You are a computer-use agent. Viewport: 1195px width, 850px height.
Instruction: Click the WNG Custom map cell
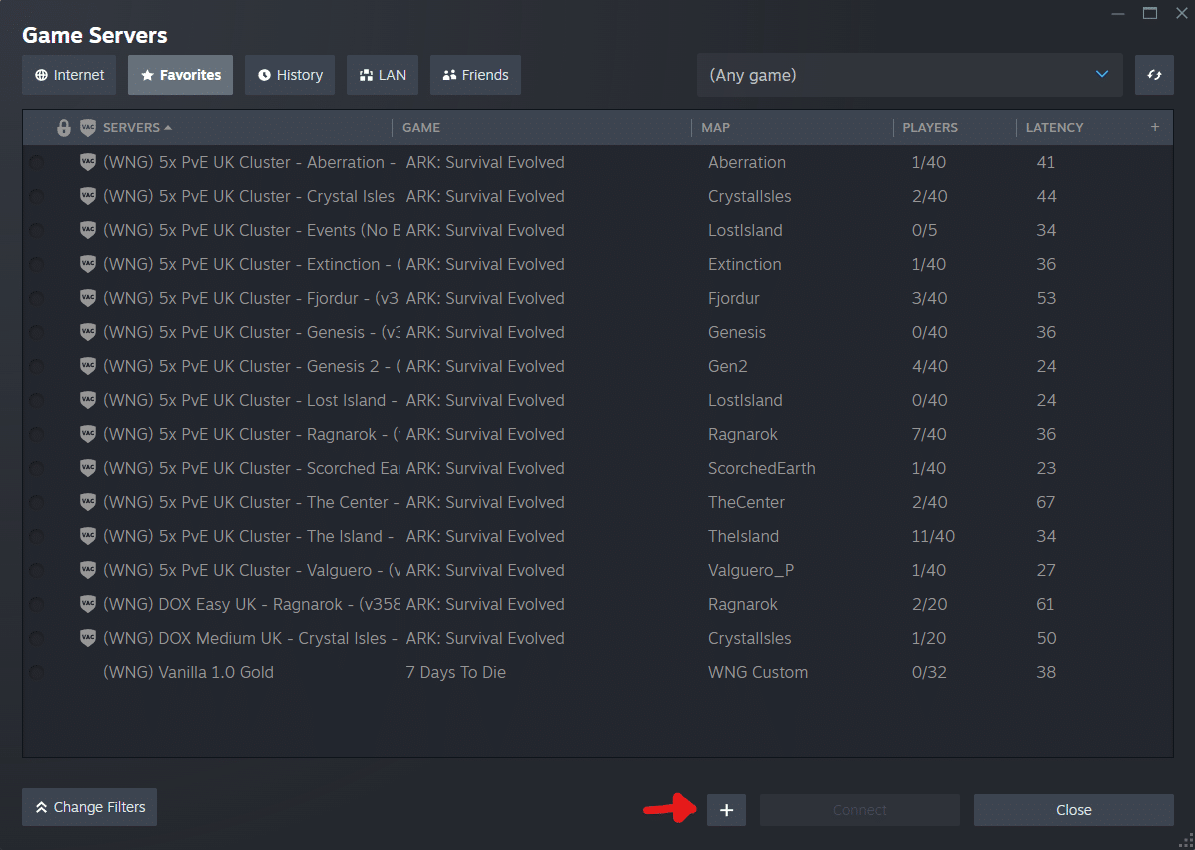coord(758,672)
